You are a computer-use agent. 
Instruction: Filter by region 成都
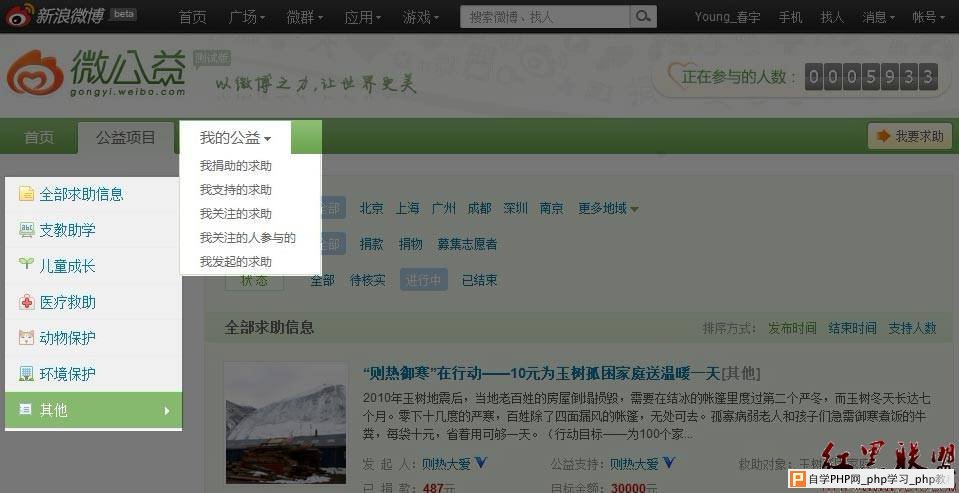(x=480, y=209)
